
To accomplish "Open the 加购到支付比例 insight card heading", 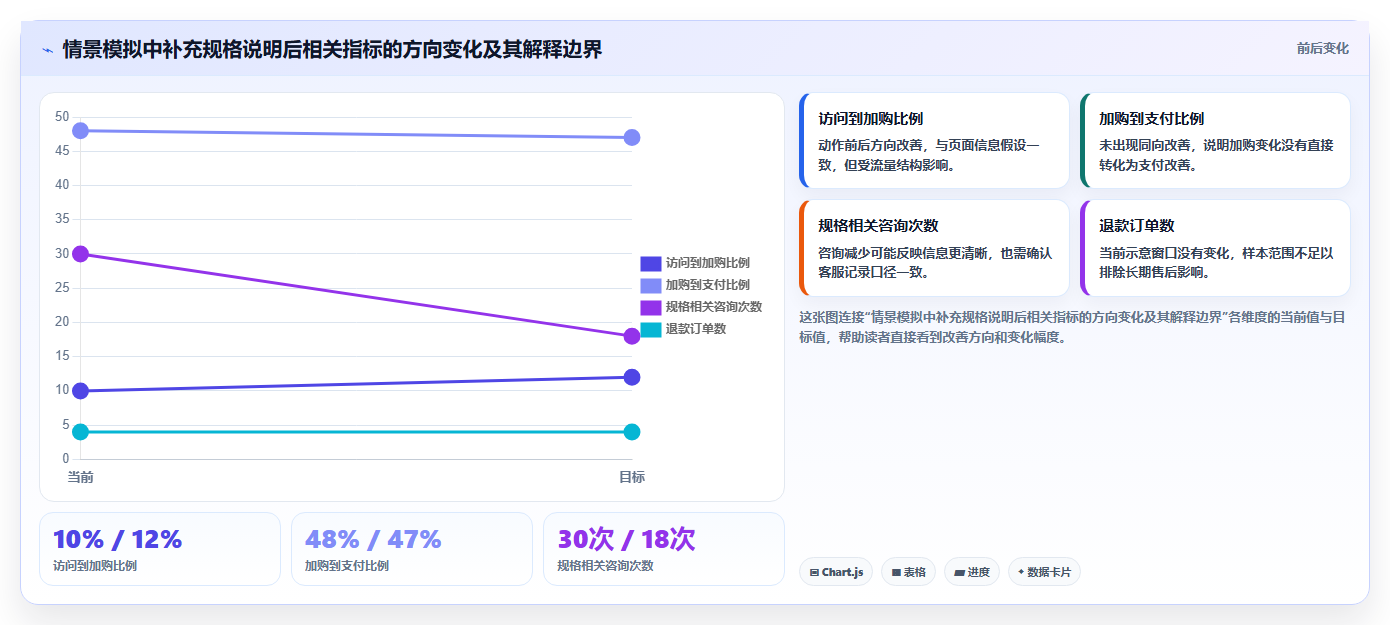I will [1151, 119].
